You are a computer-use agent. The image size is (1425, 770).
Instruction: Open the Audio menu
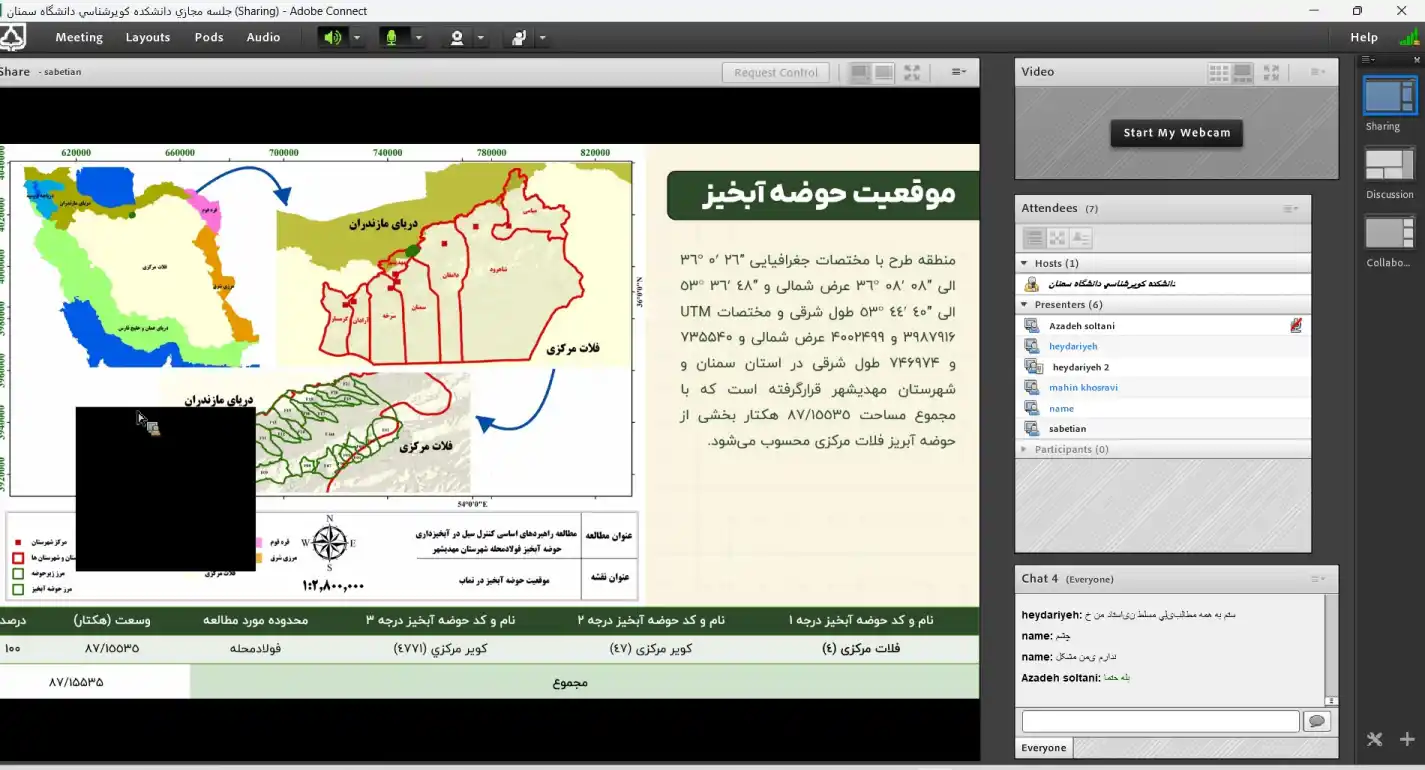(263, 37)
